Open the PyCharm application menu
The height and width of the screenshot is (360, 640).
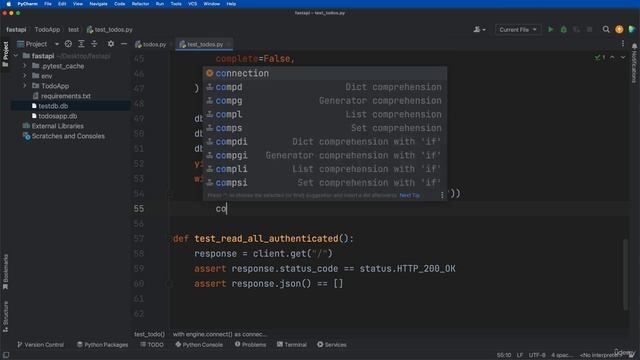click(x=27, y=4)
